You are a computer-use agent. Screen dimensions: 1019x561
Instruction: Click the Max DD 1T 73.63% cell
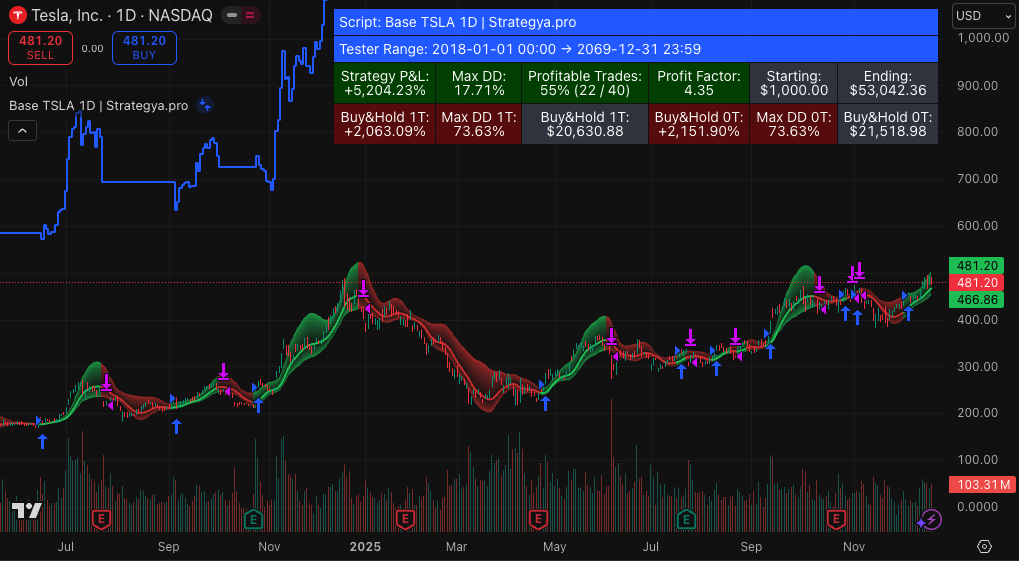(x=478, y=124)
